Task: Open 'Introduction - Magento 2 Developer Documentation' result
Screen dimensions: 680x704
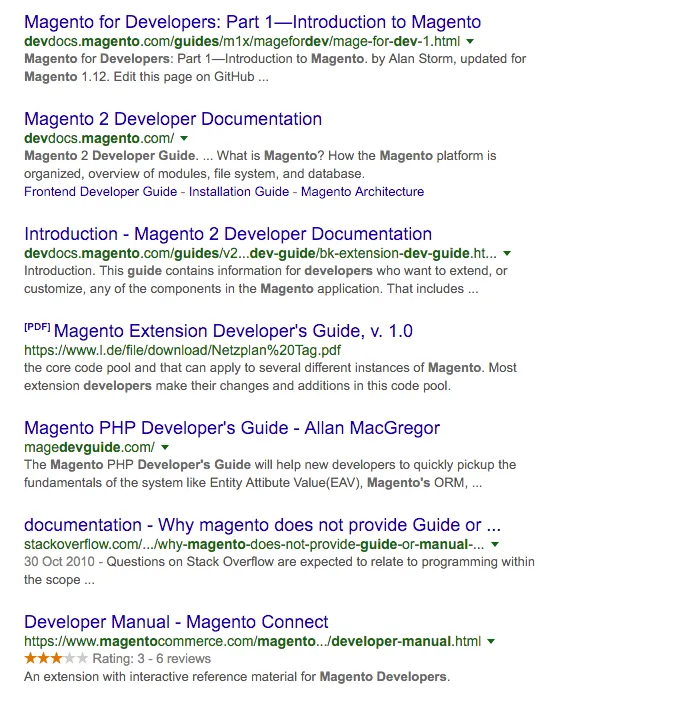Action: 228,234
